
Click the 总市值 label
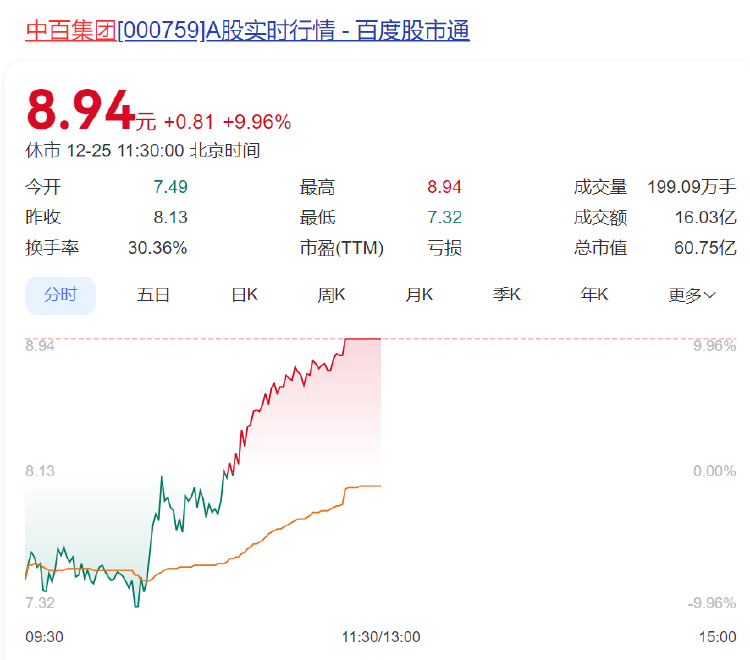pos(600,248)
